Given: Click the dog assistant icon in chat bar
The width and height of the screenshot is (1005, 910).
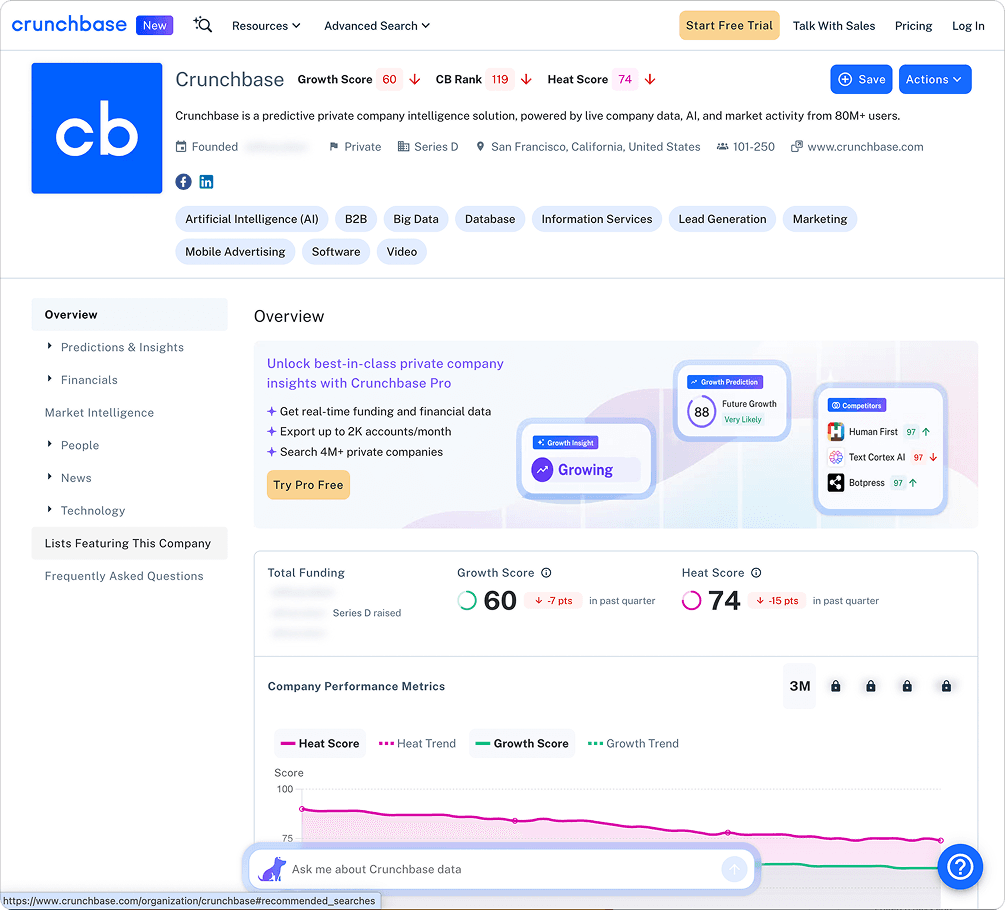Looking at the screenshot, I should [272, 869].
